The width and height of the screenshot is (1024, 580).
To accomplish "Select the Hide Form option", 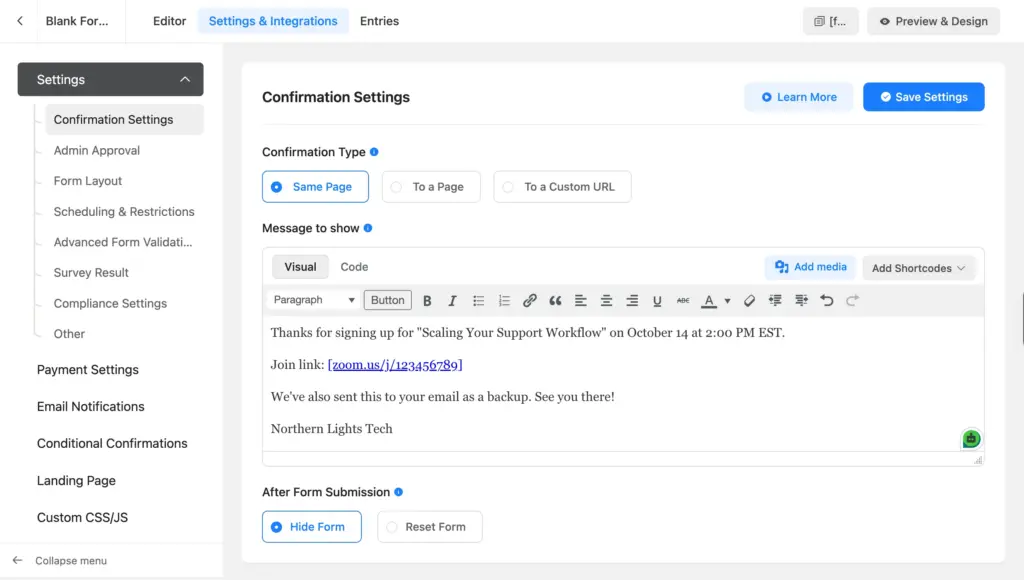I will (312, 526).
